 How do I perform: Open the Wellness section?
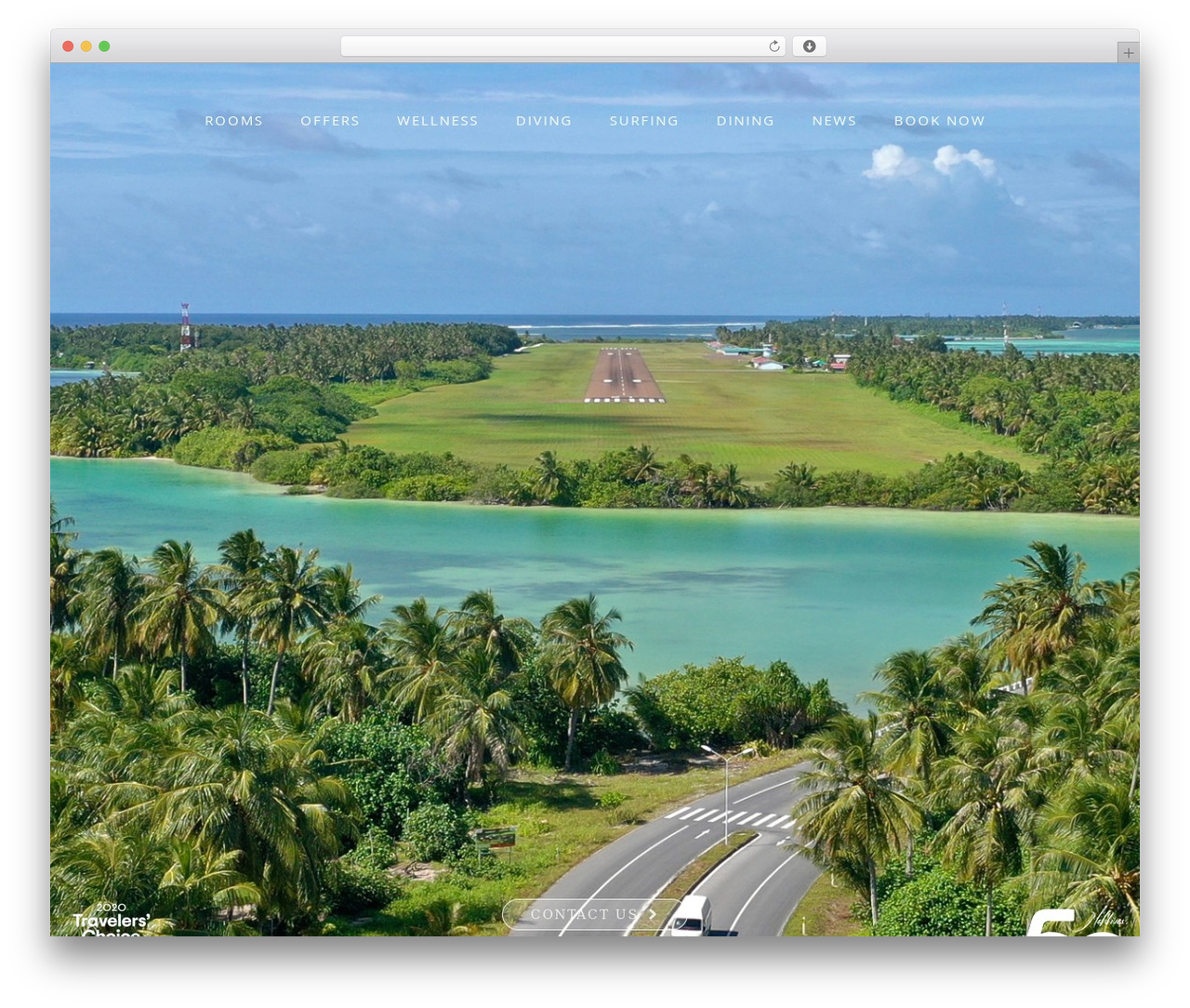[x=438, y=121]
